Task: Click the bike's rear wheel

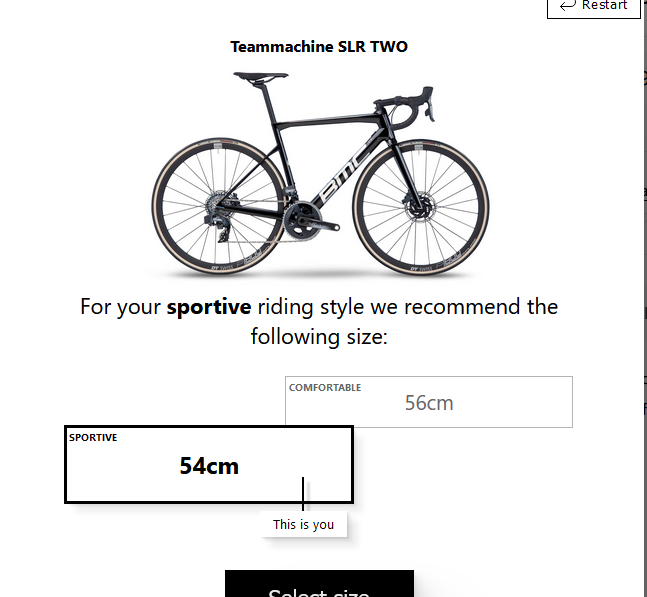Action: (x=220, y=207)
